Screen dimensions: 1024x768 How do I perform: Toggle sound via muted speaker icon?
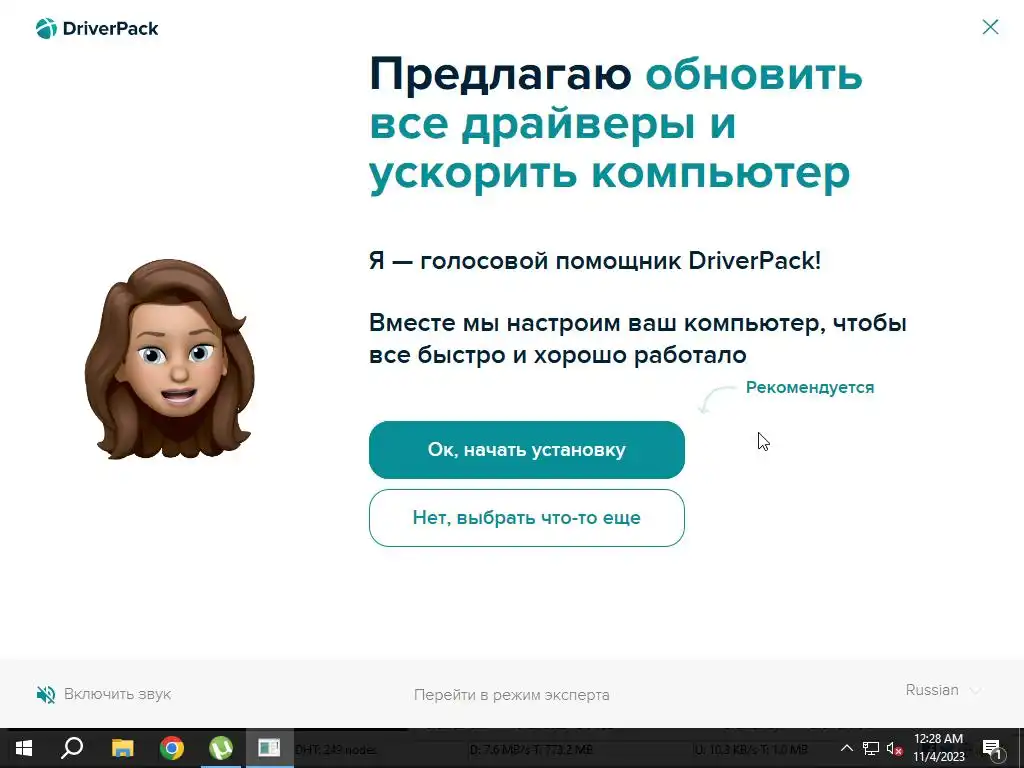point(46,694)
